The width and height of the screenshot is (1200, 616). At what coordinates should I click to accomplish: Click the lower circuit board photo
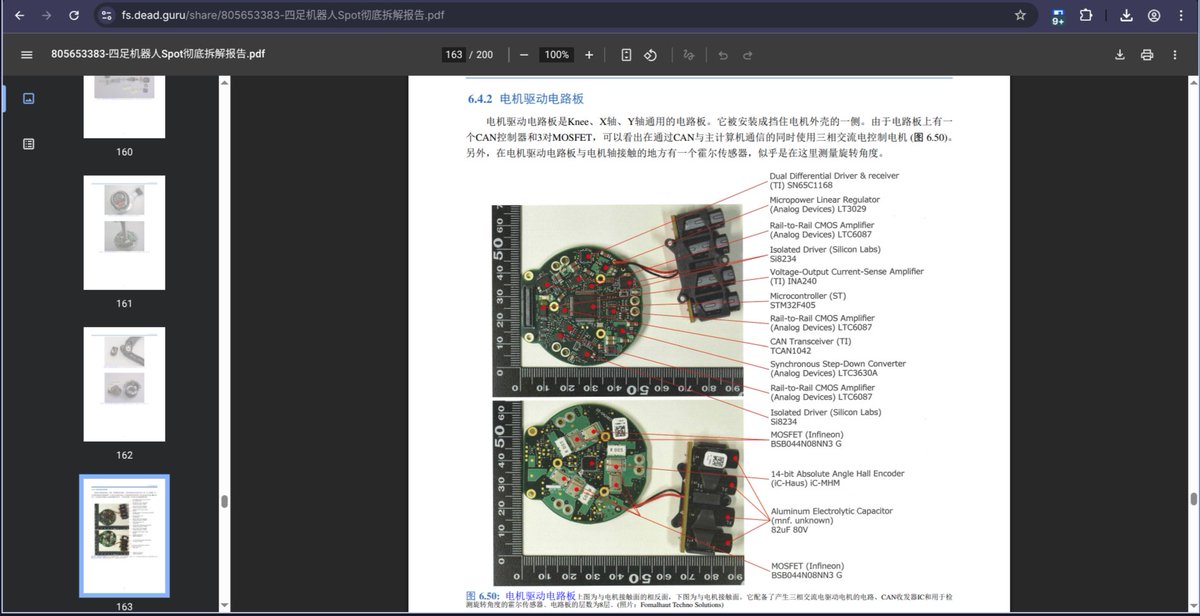617,492
